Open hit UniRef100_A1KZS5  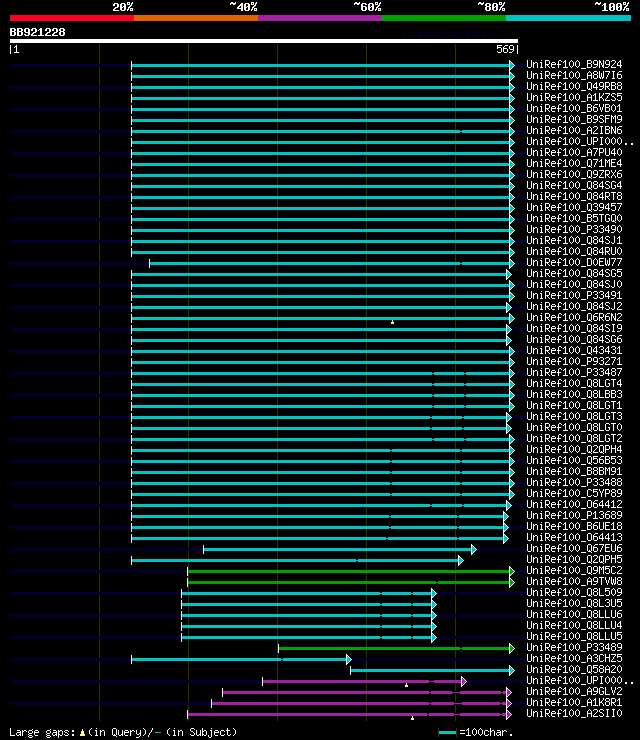tap(574, 97)
